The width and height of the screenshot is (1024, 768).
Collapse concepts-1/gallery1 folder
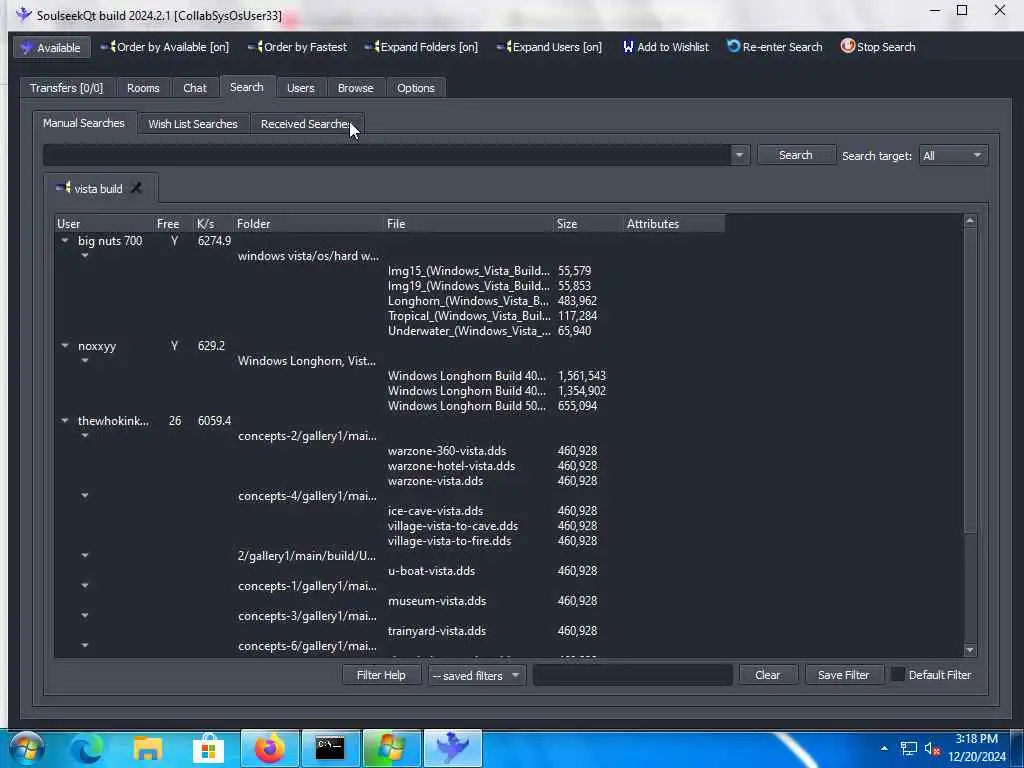[x=85, y=586]
